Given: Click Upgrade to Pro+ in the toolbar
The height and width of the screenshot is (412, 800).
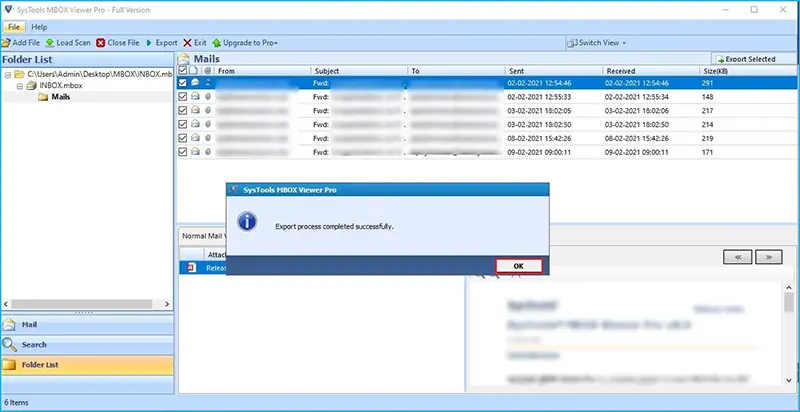Looking at the screenshot, I should point(245,43).
